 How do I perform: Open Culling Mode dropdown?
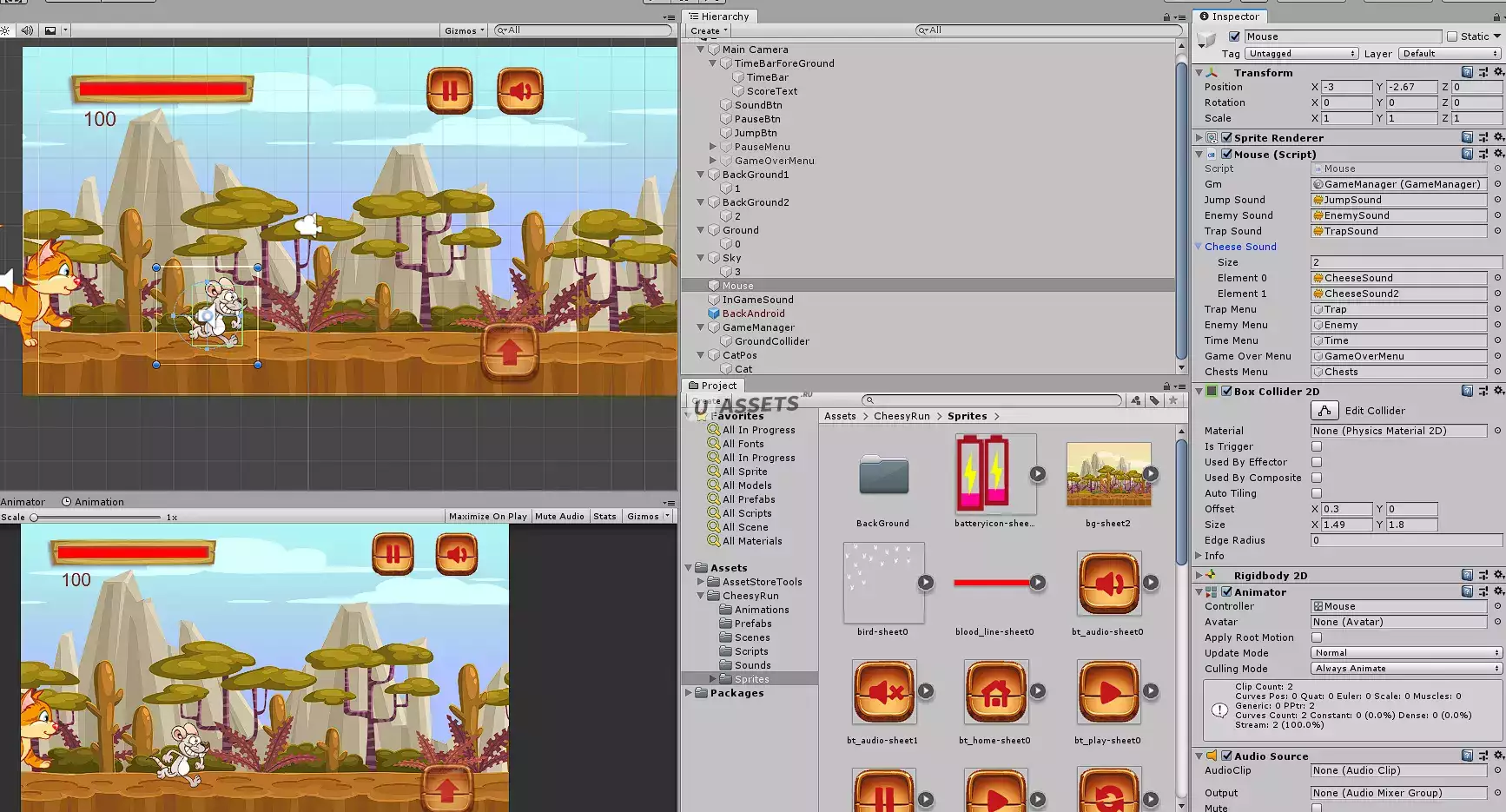(1405, 669)
